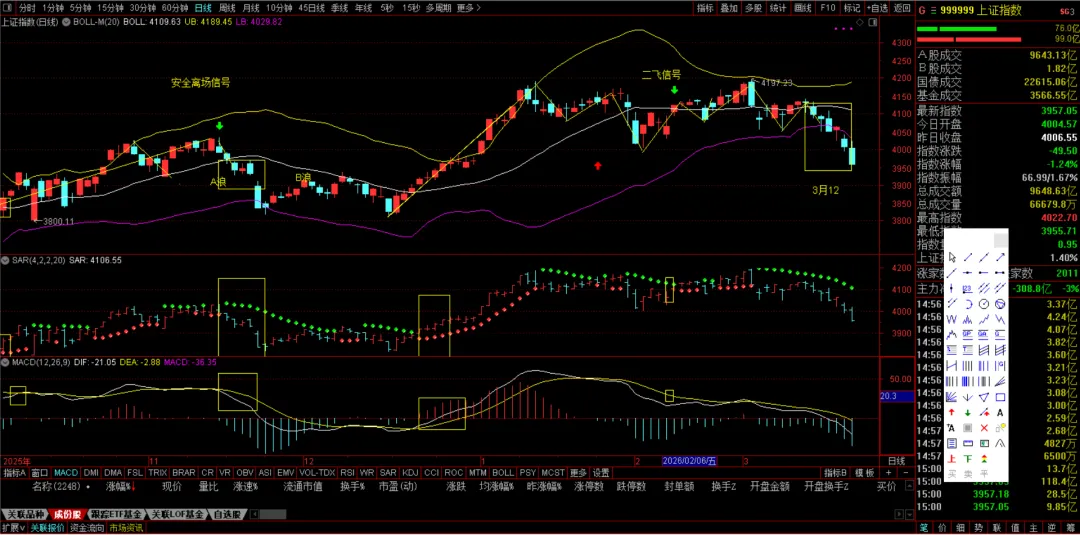Click the zoom-out minus button
This screenshot has width=1080, height=535.
(x=906, y=473)
